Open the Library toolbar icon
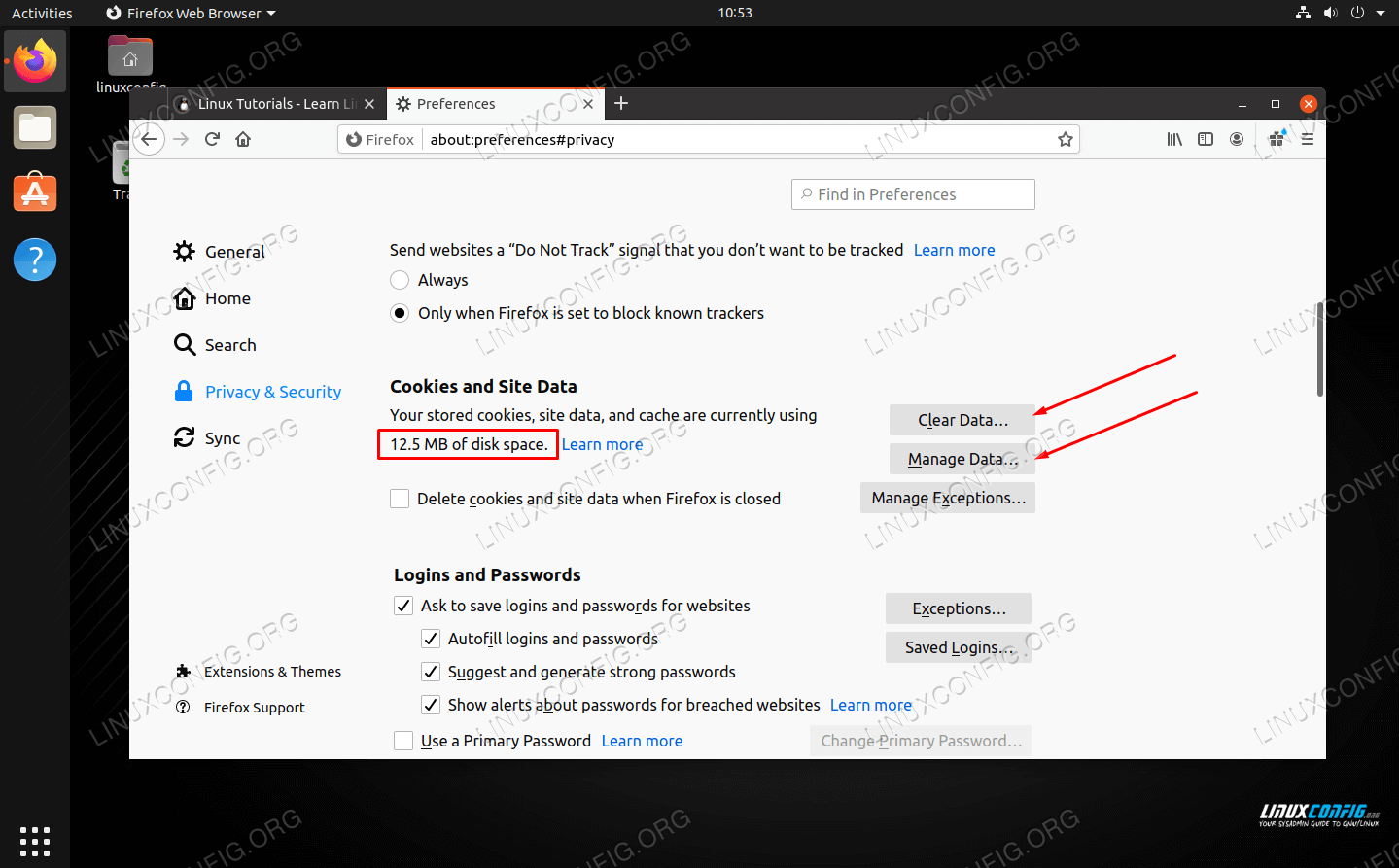1399x868 pixels. [x=1174, y=139]
